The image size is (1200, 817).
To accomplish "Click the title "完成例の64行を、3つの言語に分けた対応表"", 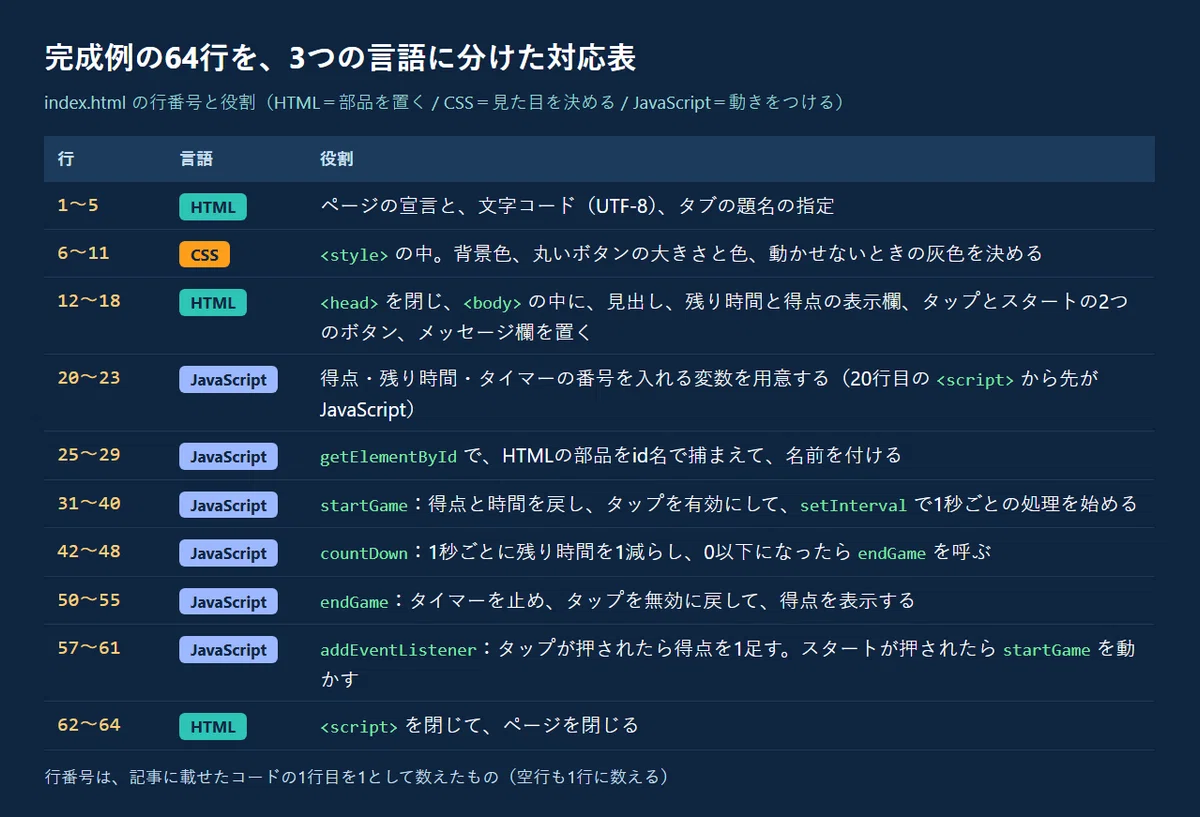I will pyautogui.click(x=340, y=58).
